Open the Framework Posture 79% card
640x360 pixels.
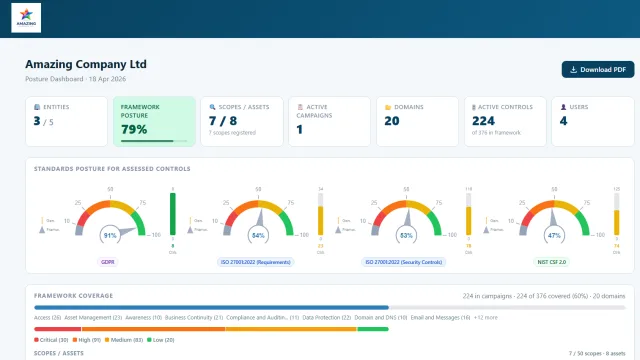point(154,122)
